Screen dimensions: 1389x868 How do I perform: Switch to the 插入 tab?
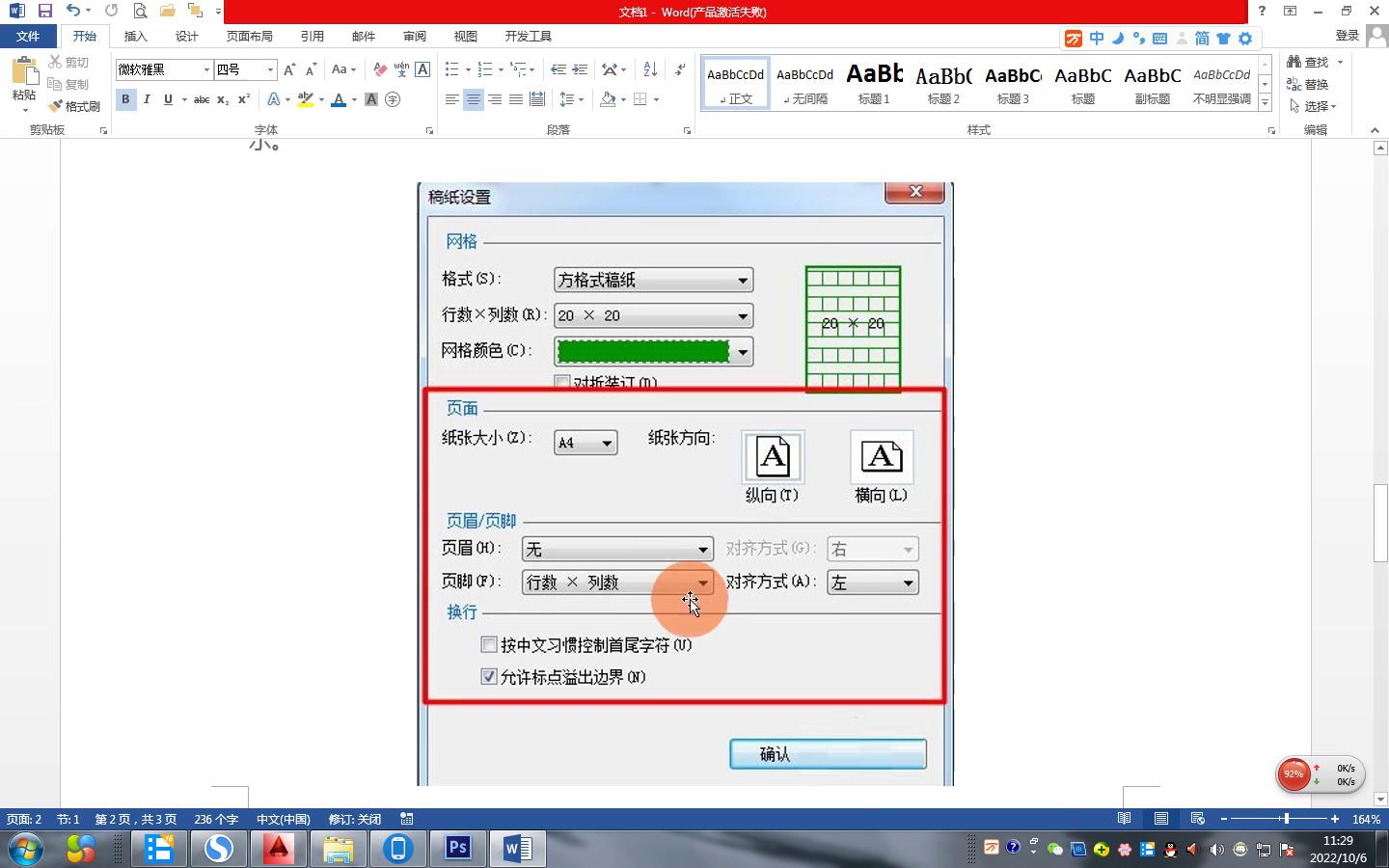pyautogui.click(x=135, y=36)
